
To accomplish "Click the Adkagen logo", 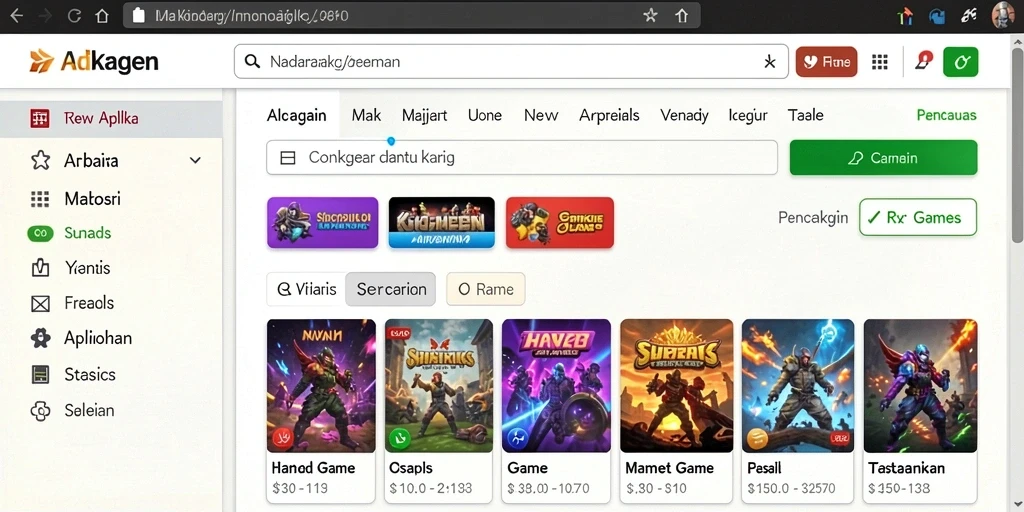I will (x=94, y=61).
